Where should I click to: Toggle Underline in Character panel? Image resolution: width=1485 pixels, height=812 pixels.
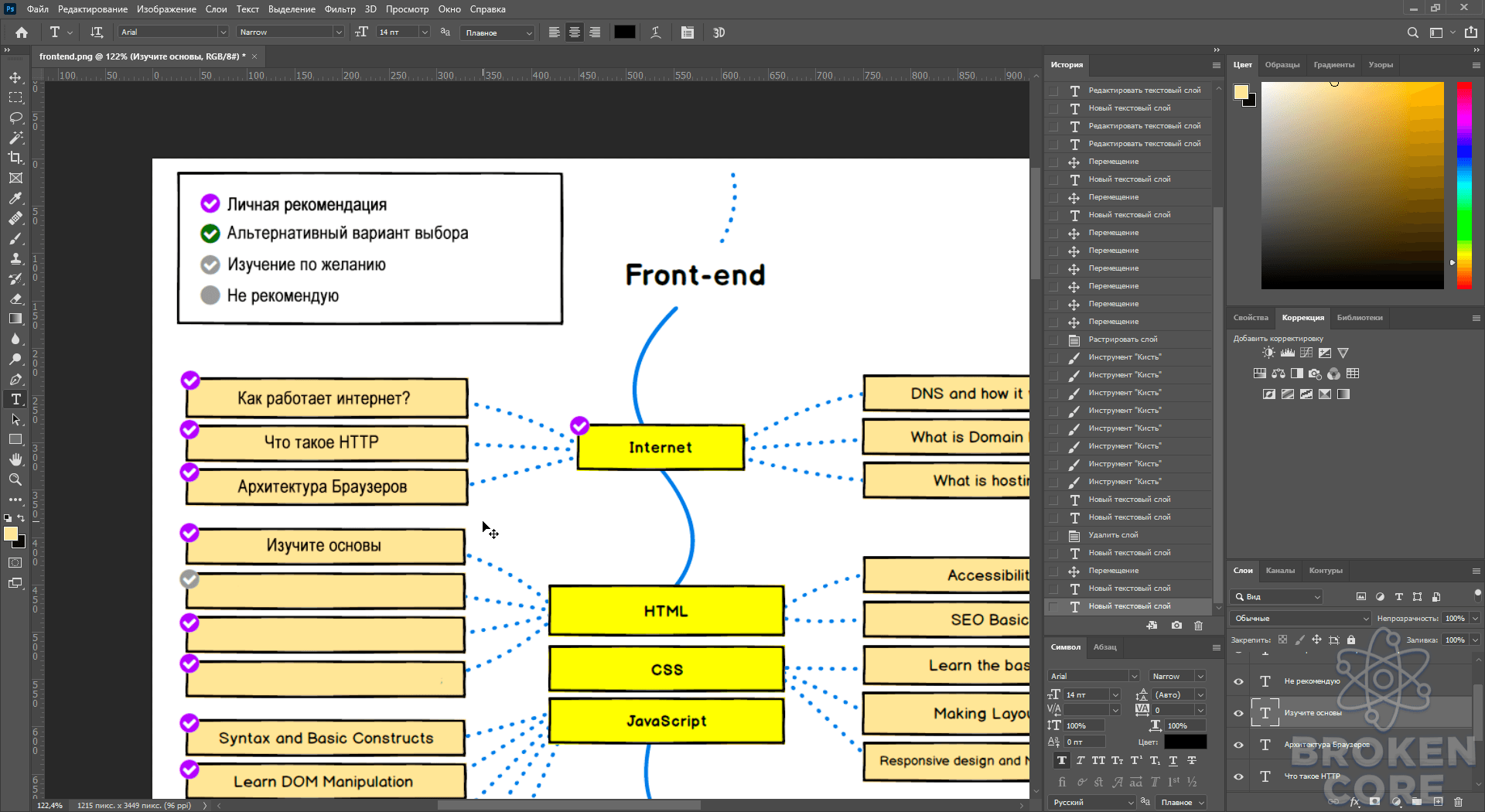click(1173, 761)
